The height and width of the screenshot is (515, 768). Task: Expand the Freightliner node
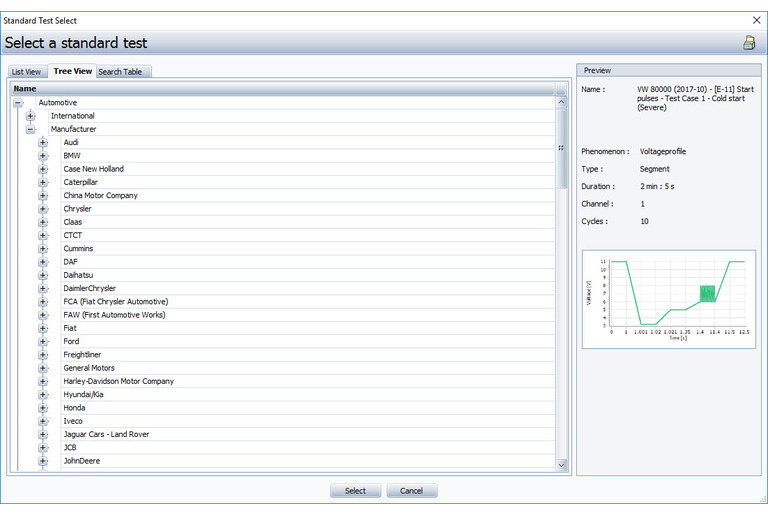pos(43,354)
